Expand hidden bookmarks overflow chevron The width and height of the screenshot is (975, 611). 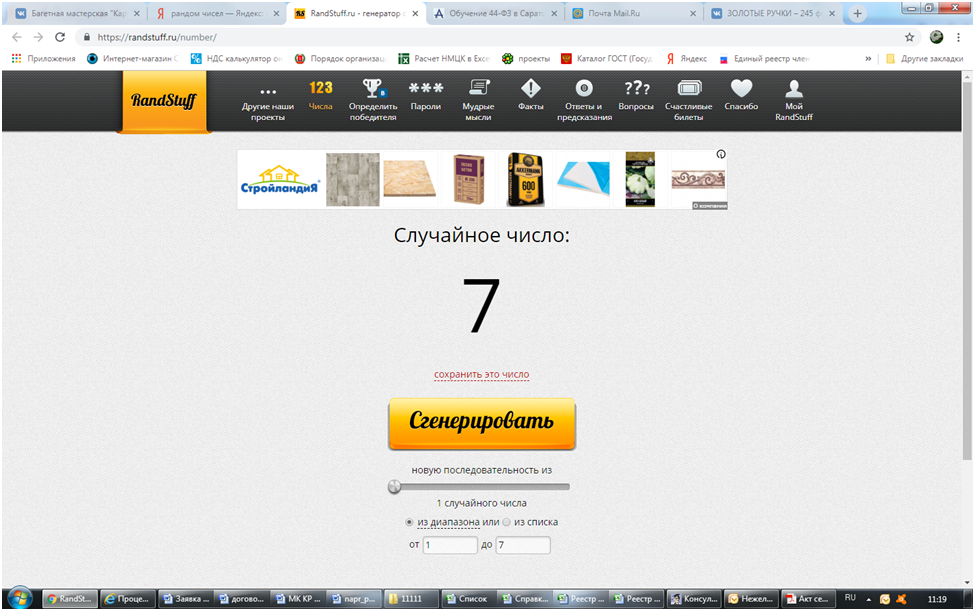click(868, 59)
